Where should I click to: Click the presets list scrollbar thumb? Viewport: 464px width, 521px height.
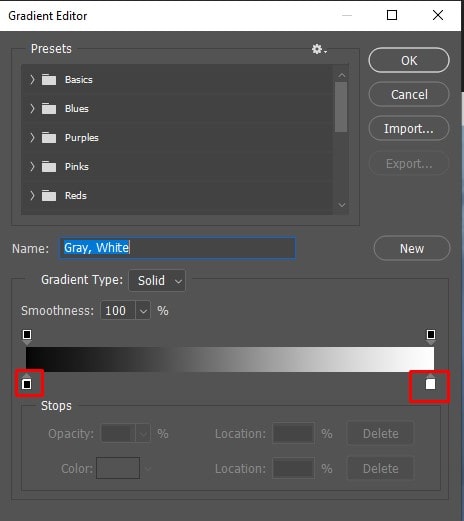pyautogui.click(x=341, y=107)
